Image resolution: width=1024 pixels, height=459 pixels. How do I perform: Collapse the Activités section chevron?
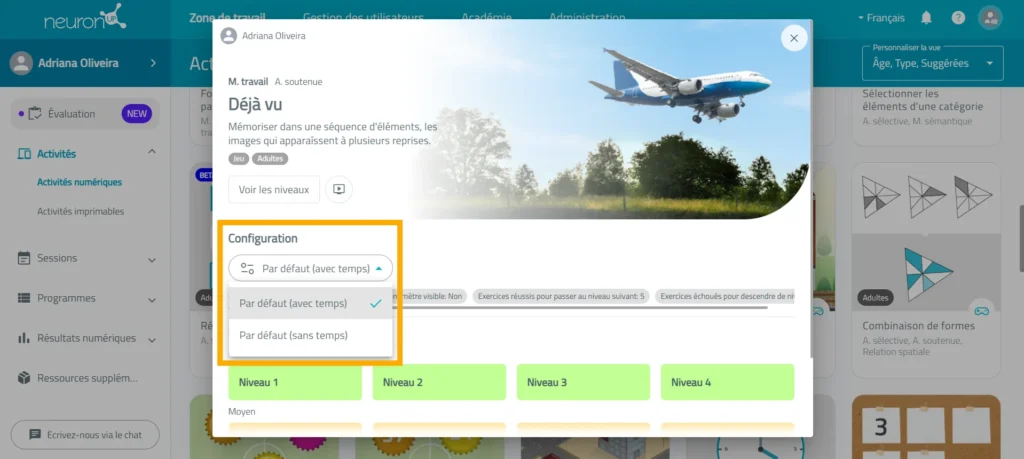pos(152,151)
